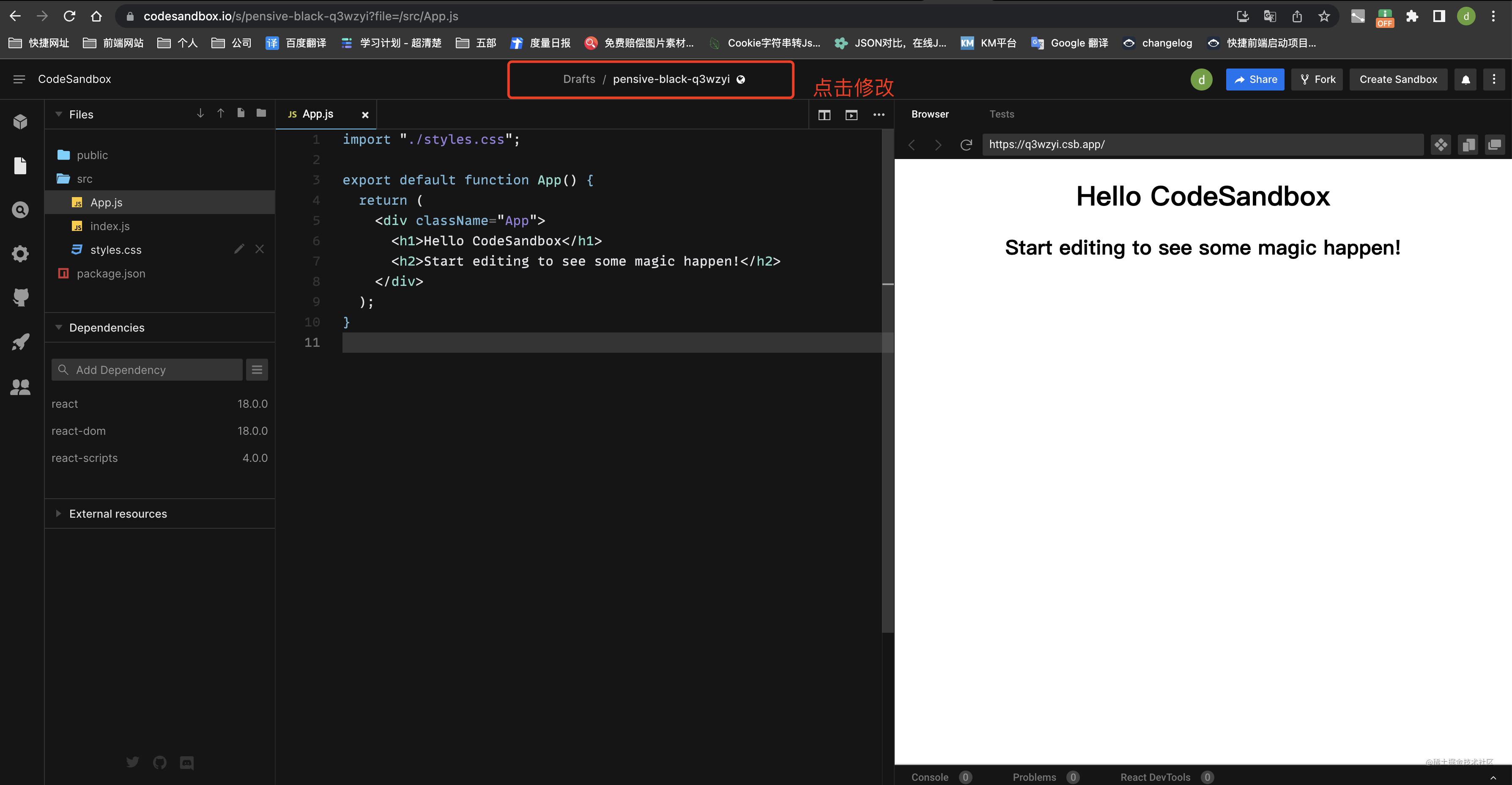Reload the Chrome page
The image size is (1512, 785).
pyautogui.click(x=69, y=16)
